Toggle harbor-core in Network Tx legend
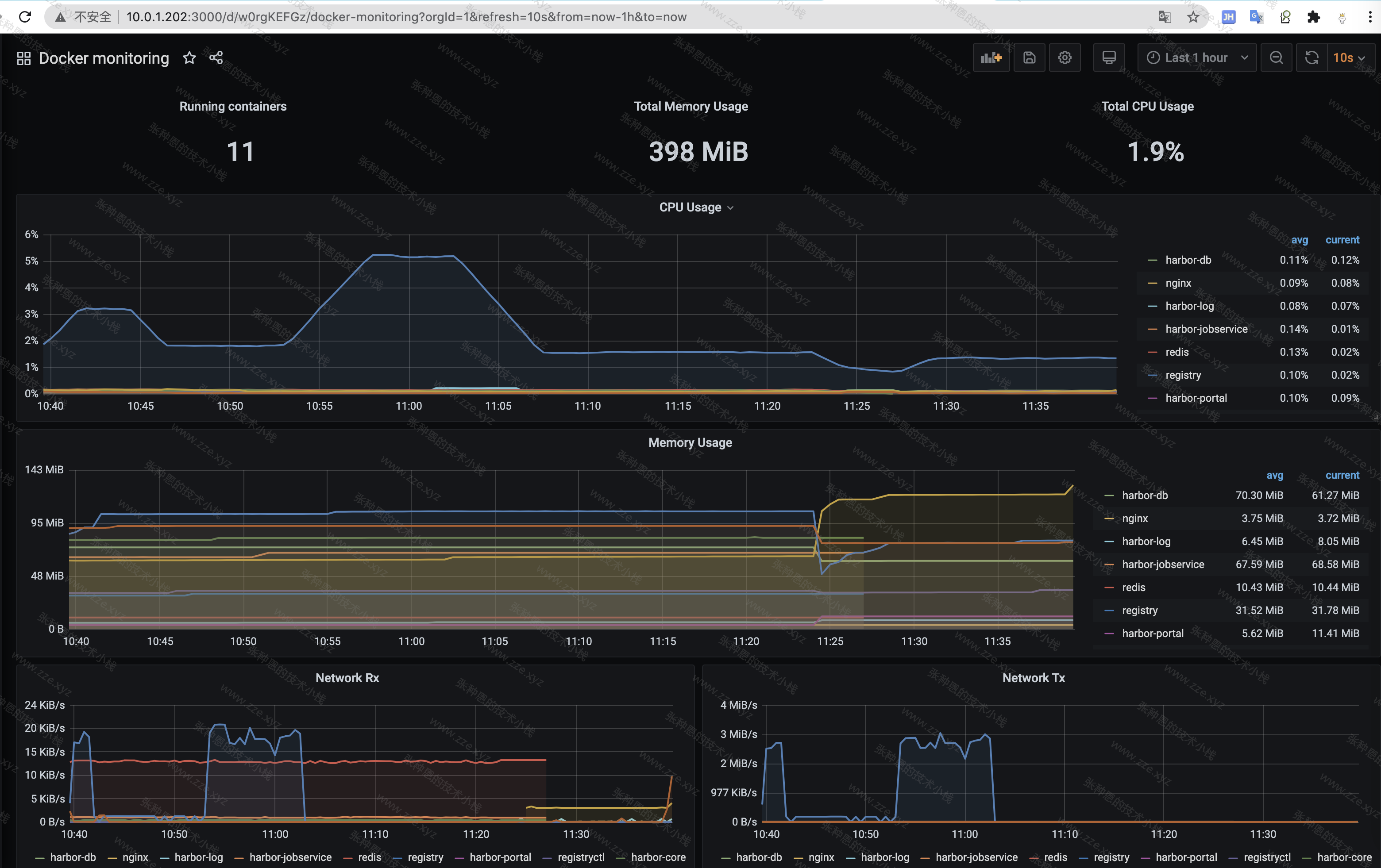1381x868 pixels. tap(1344, 857)
